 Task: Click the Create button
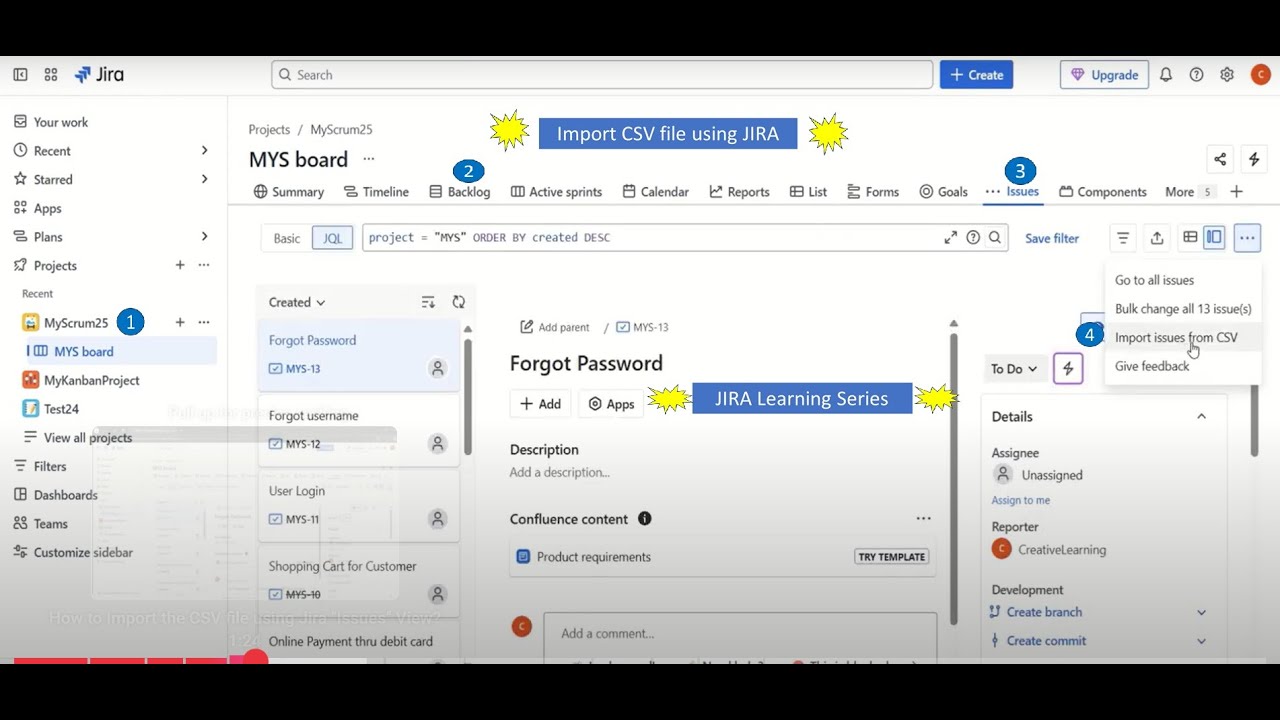(976, 75)
